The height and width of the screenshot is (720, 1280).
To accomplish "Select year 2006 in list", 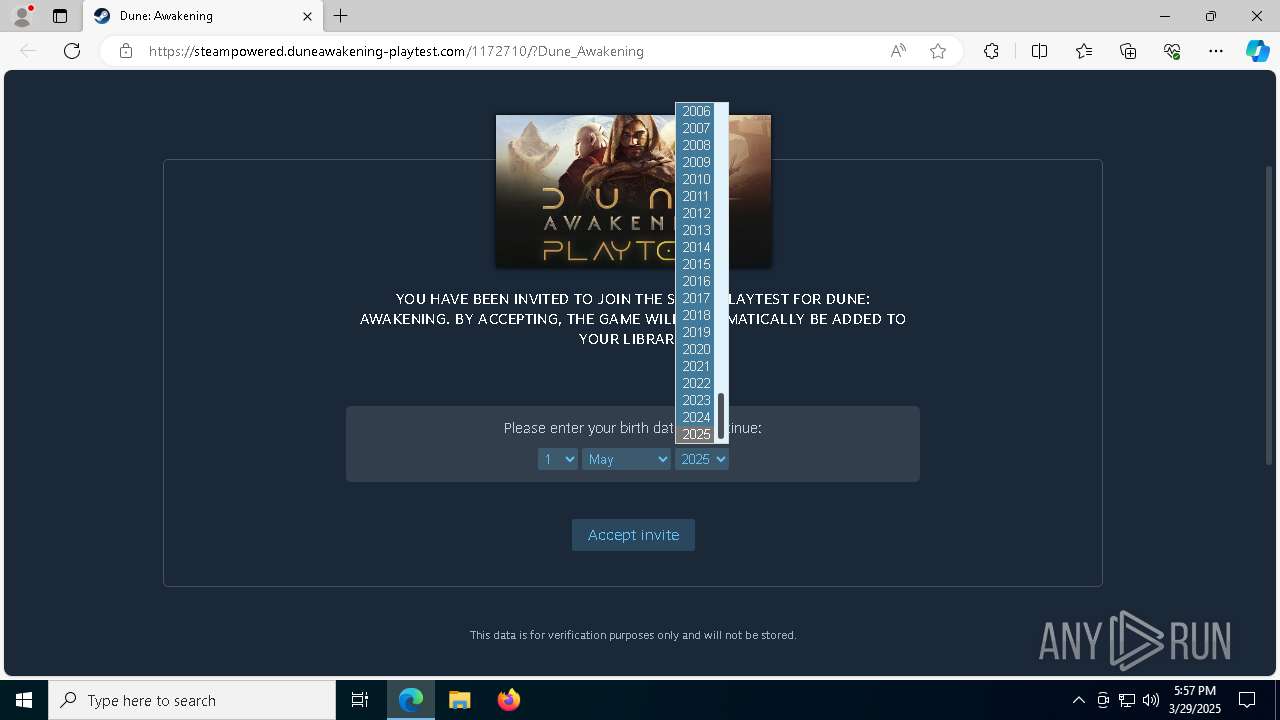I will (x=696, y=111).
